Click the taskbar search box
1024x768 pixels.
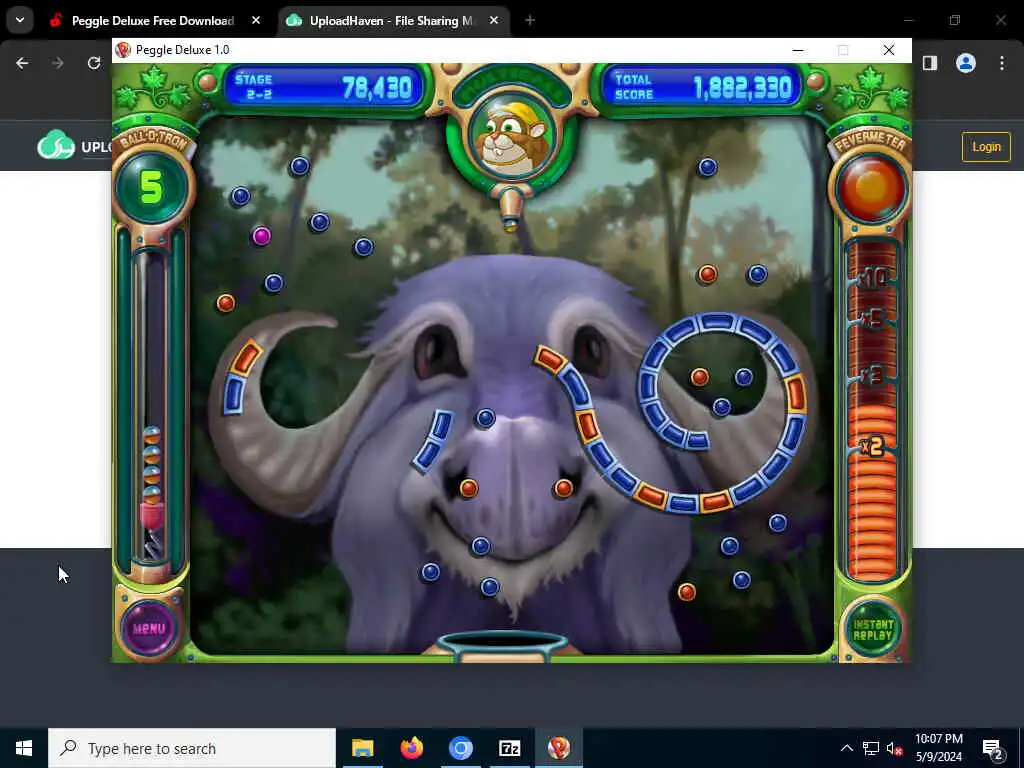[192, 748]
